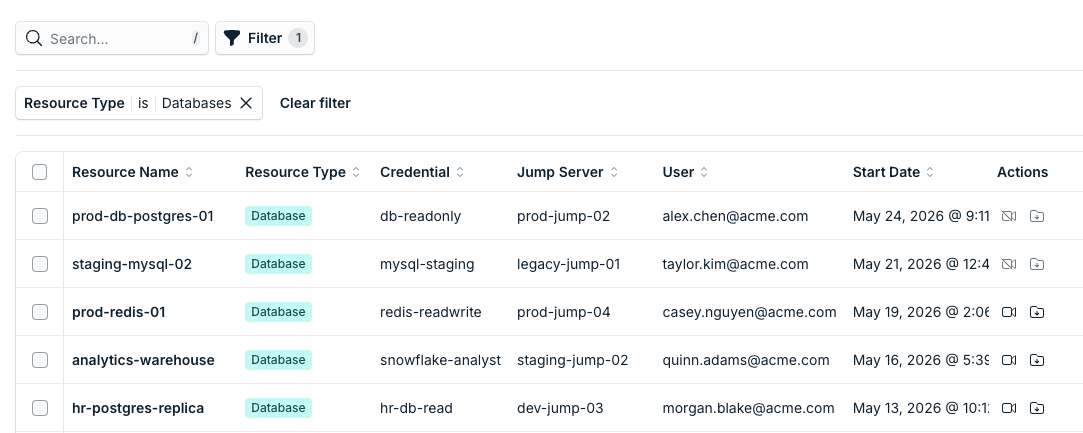Remove the Databases filter chip with X
Viewport: 1083px width, 433px height.
tap(246, 103)
